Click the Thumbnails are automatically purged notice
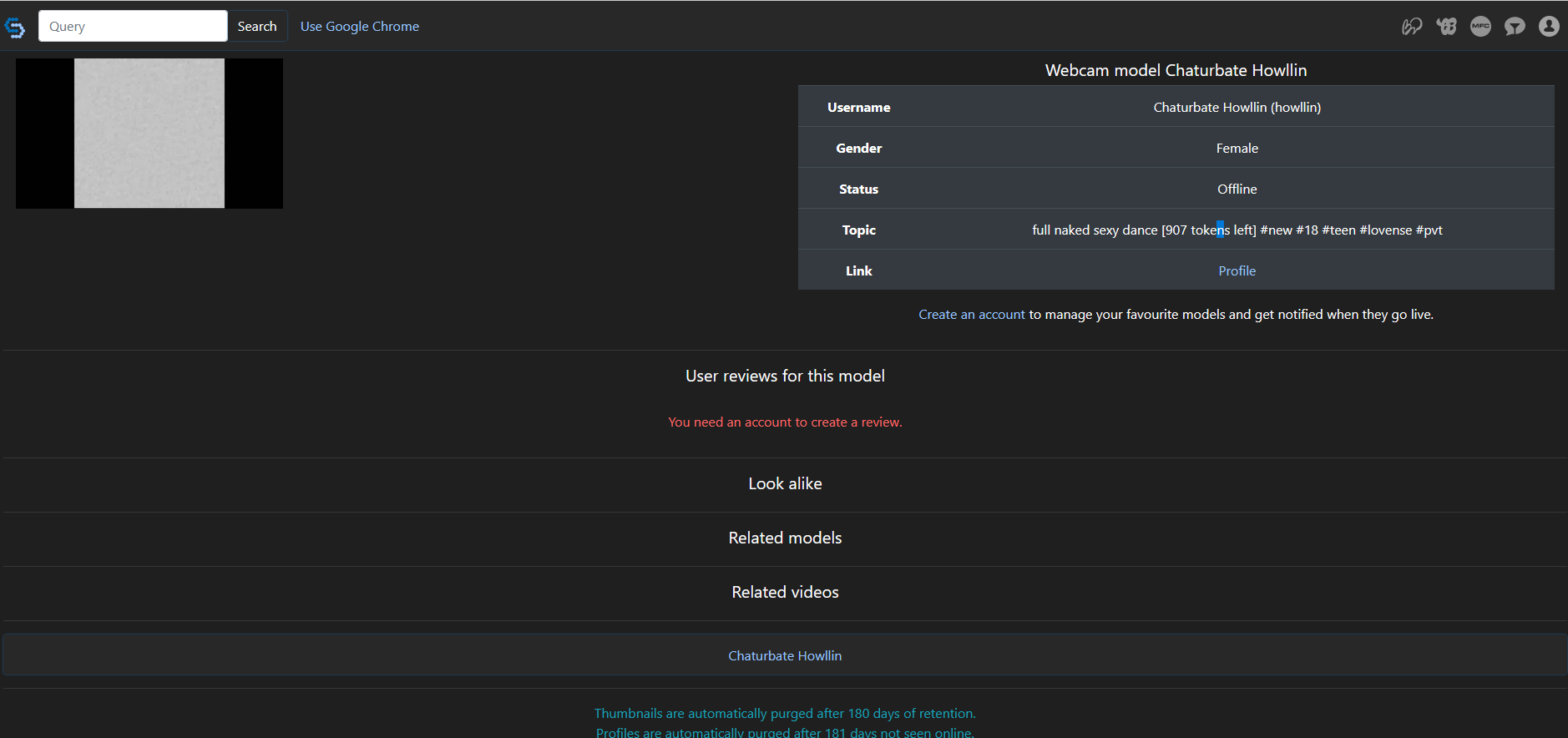Image resolution: width=1568 pixels, height=738 pixels. [x=785, y=713]
